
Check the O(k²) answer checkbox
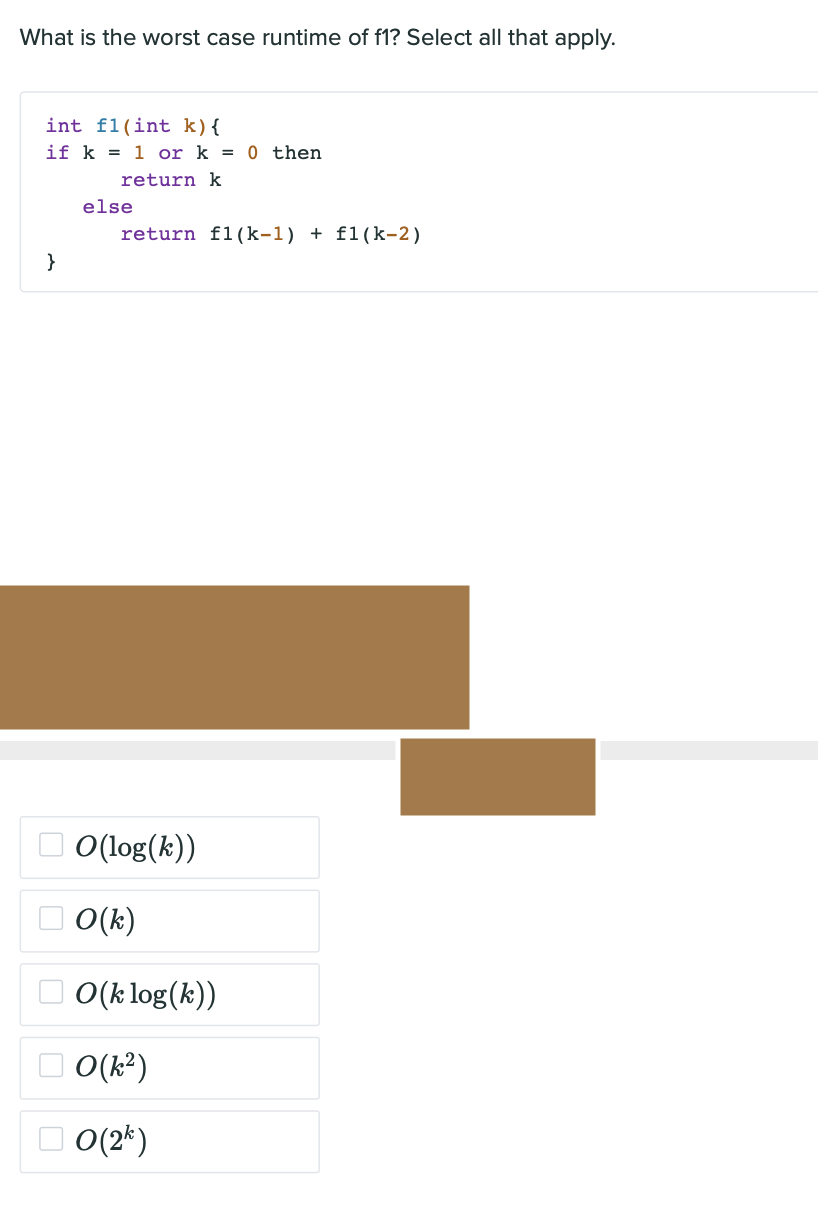(51, 1065)
